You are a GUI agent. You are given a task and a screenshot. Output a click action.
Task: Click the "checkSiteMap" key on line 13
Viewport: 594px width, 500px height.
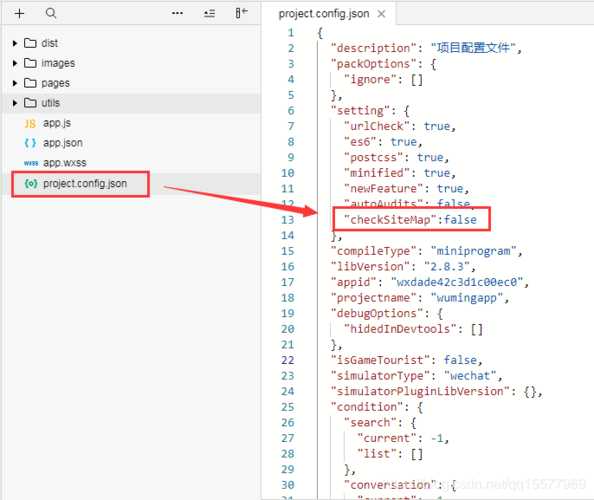pyautogui.click(x=390, y=220)
